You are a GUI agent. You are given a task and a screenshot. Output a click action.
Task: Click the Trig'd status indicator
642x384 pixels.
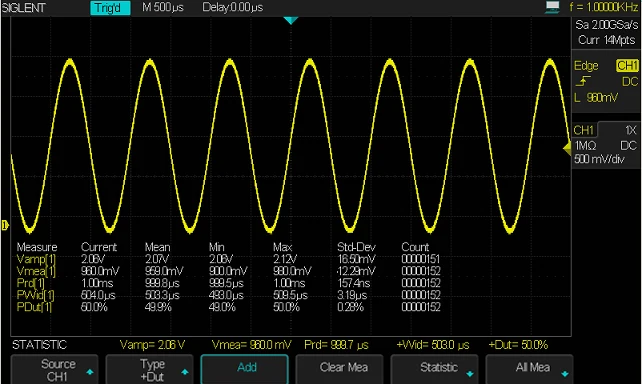[110, 8]
